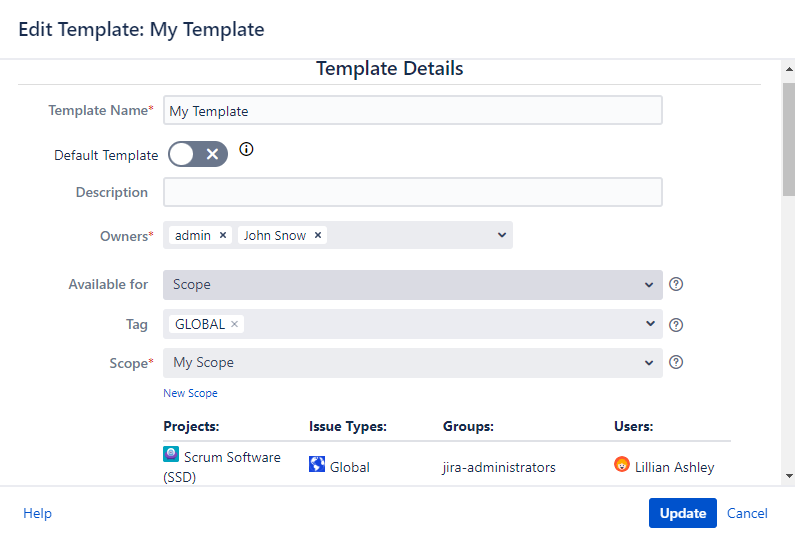Click help icon next to Tag field
This screenshot has height=534, width=795.
click(x=676, y=324)
